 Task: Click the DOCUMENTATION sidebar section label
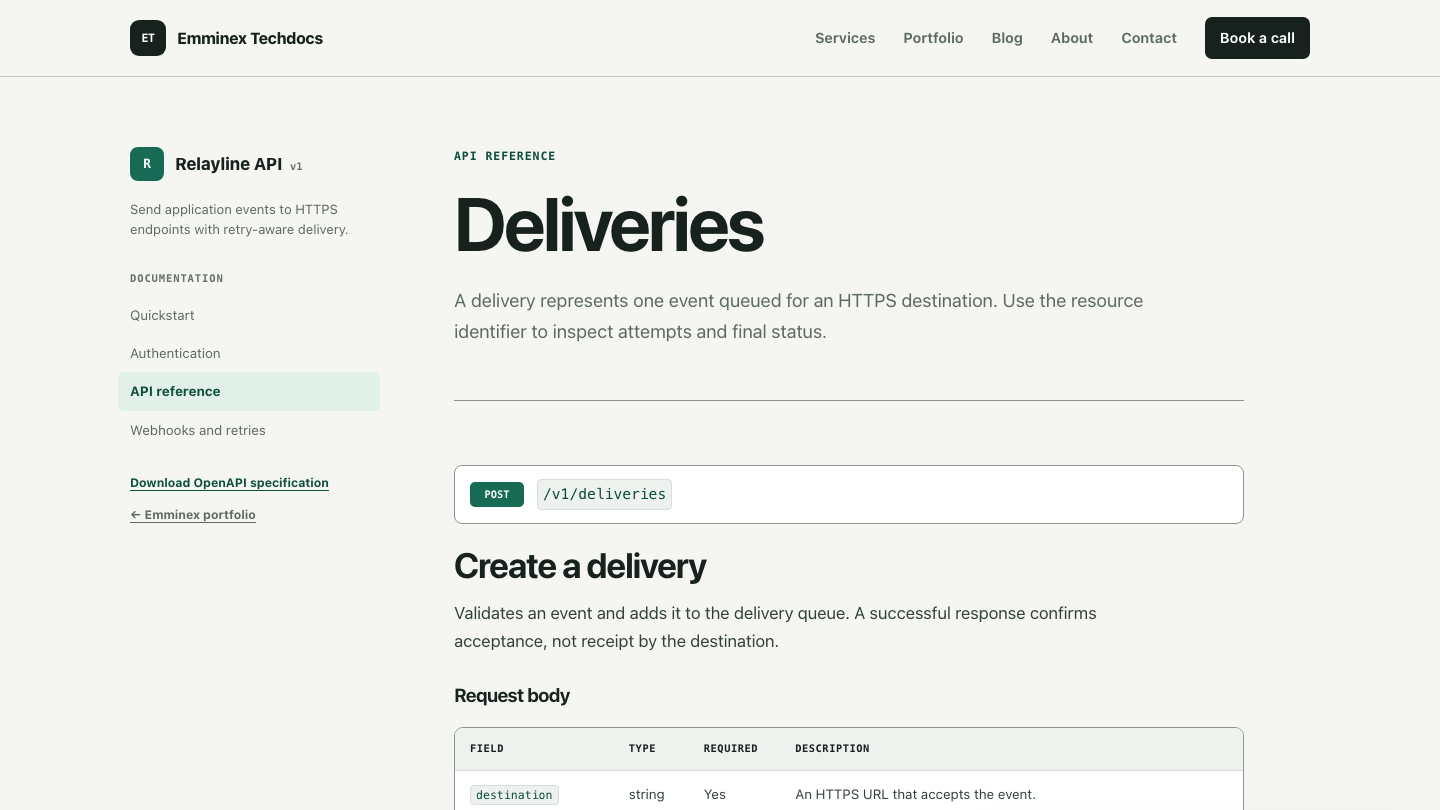coord(177,278)
